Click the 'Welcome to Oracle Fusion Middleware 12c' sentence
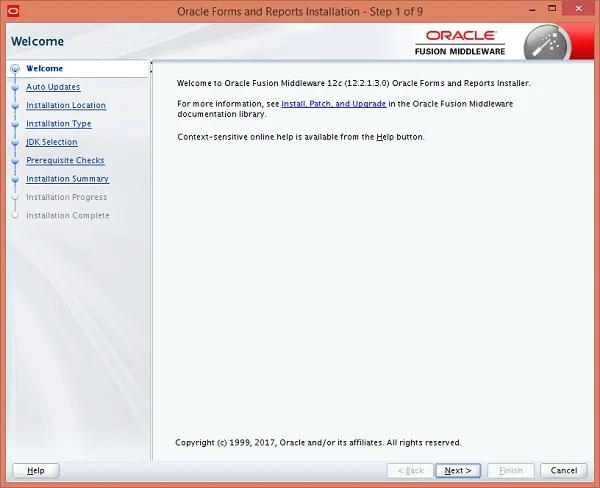 point(354,83)
